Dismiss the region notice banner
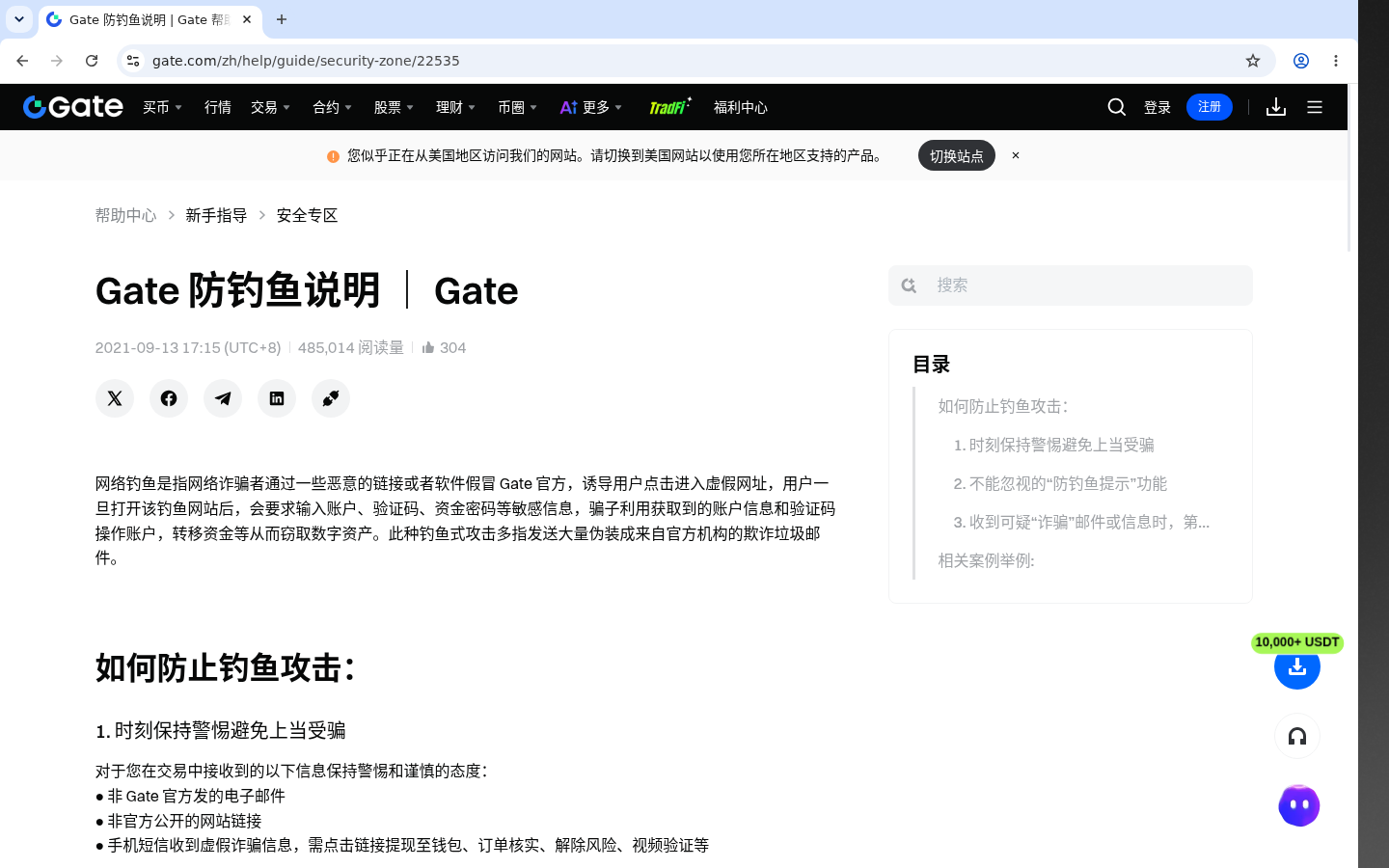1389x868 pixels. (1016, 155)
